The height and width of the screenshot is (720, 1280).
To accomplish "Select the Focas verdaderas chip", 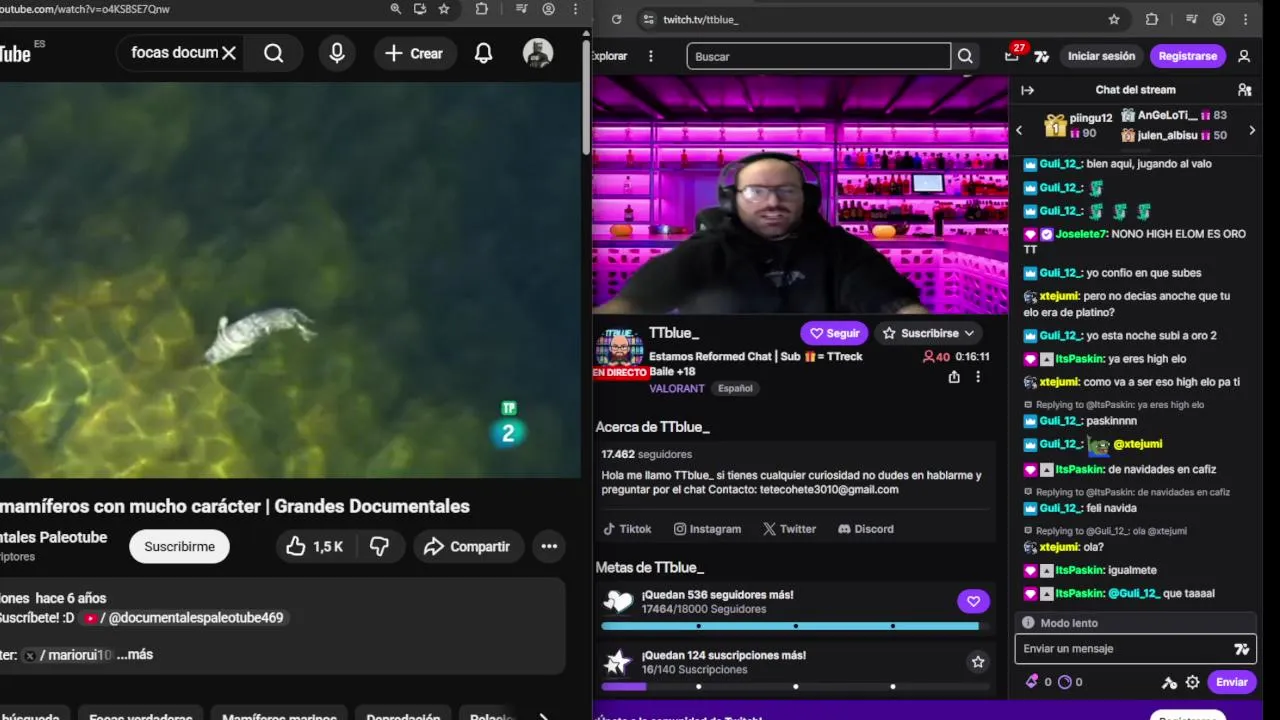I will 141,718.
